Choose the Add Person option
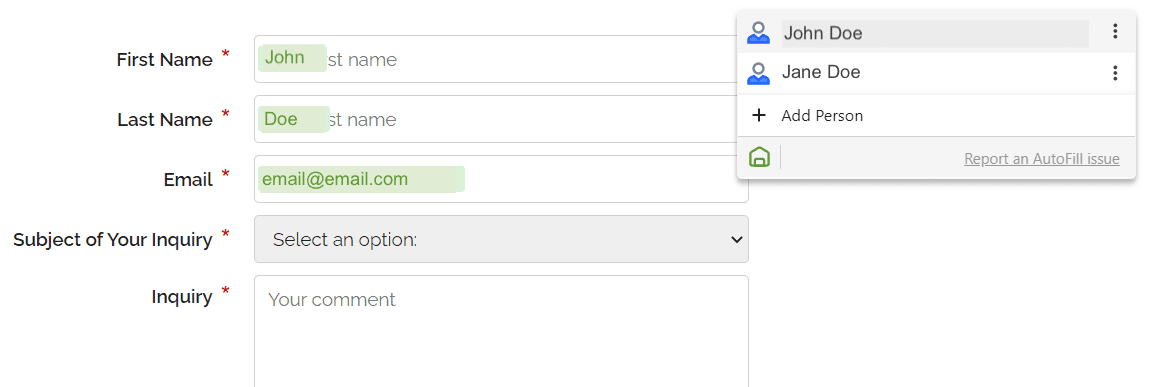This screenshot has width=1156, height=387. pos(936,116)
